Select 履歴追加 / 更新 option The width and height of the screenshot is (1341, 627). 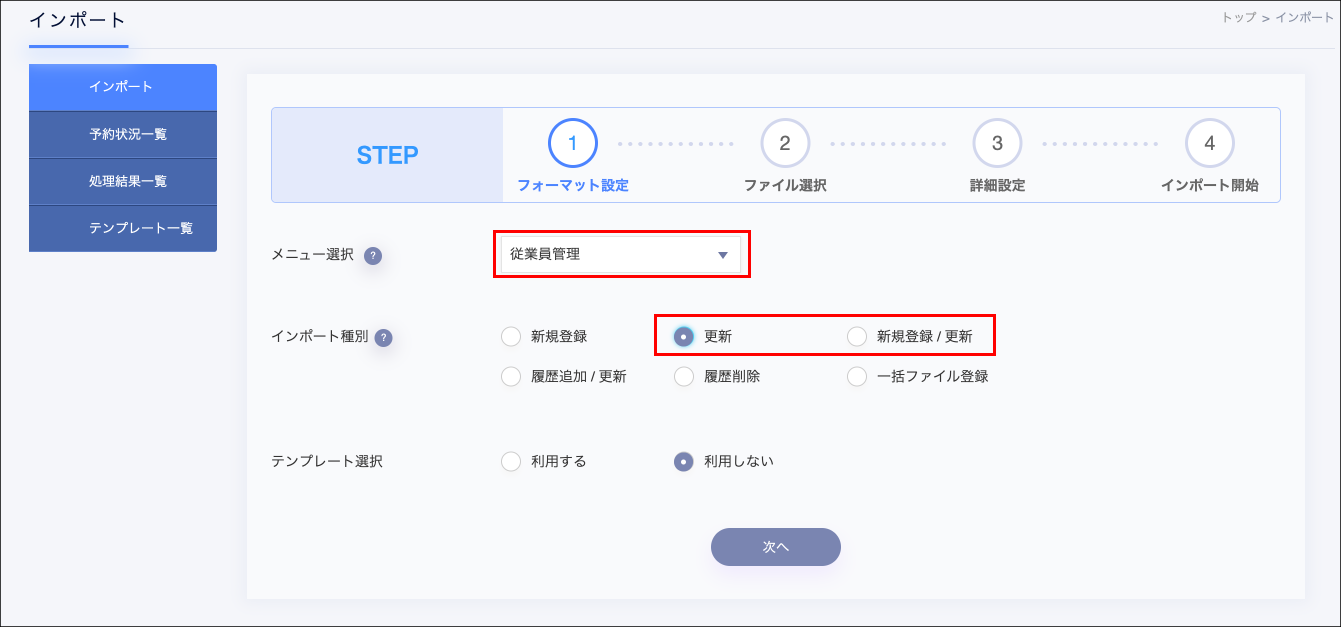[511, 377]
